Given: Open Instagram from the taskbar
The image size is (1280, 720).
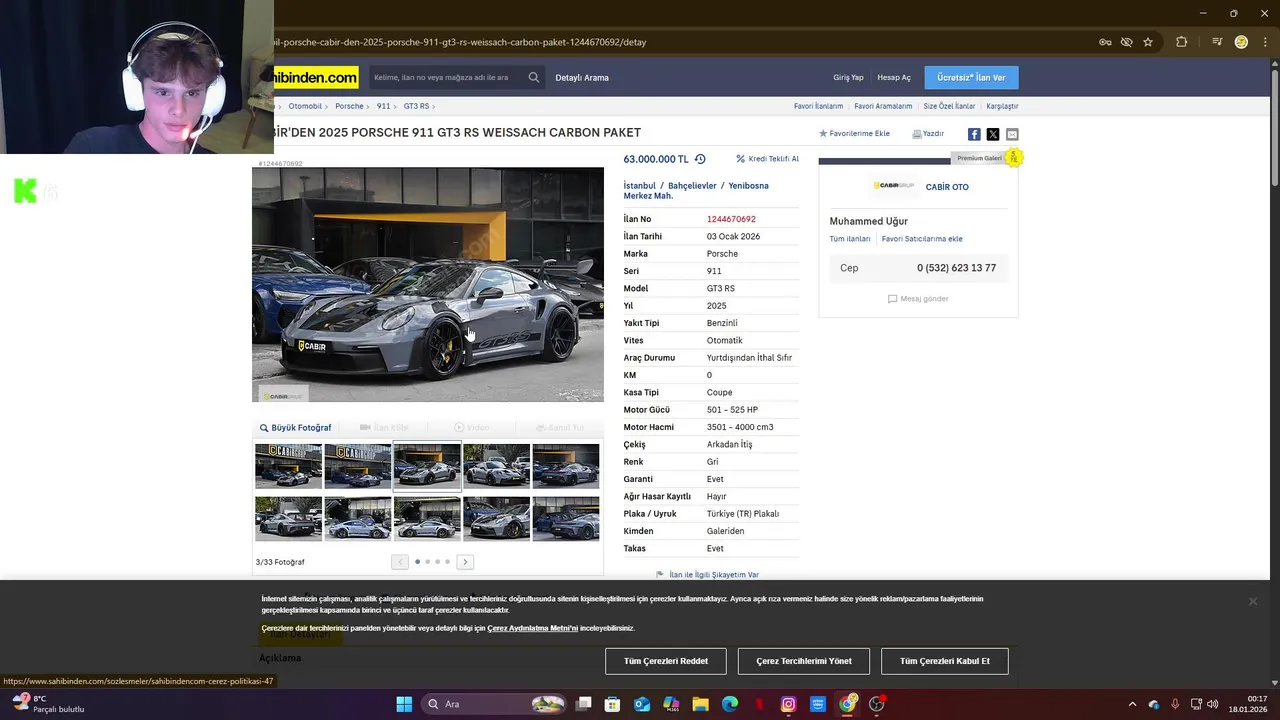Looking at the screenshot, I should tap(788, 704).
